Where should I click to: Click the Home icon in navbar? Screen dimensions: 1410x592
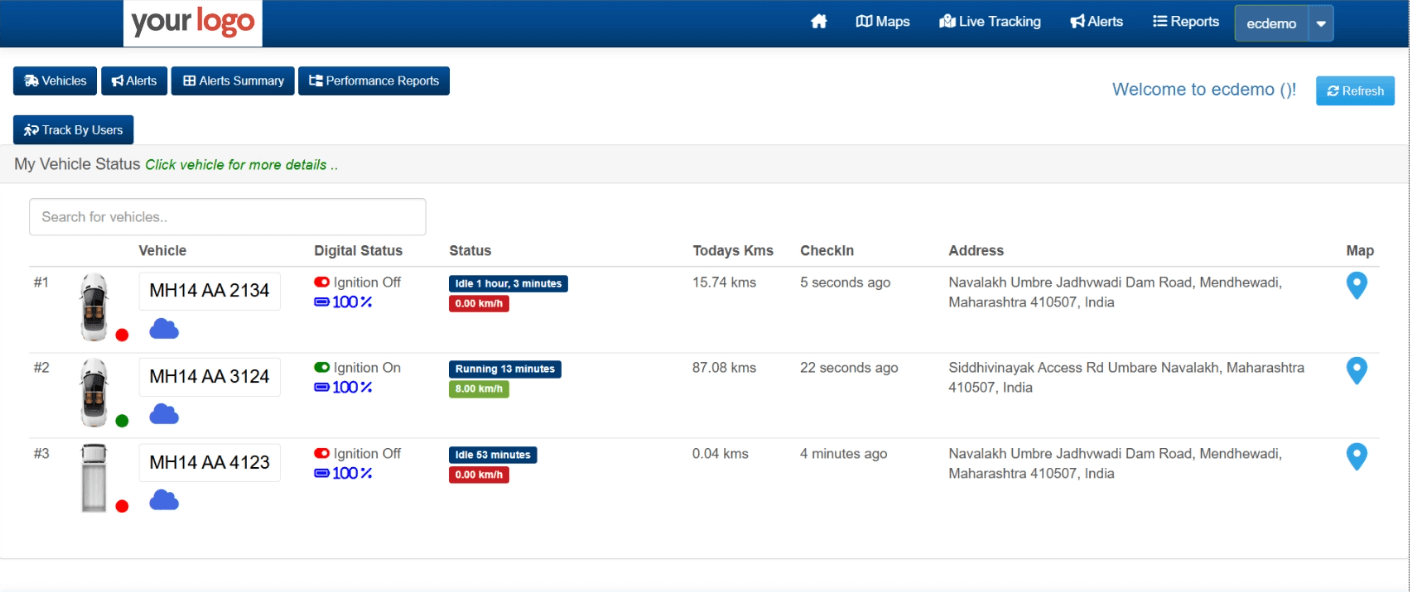tap(819, 22)
